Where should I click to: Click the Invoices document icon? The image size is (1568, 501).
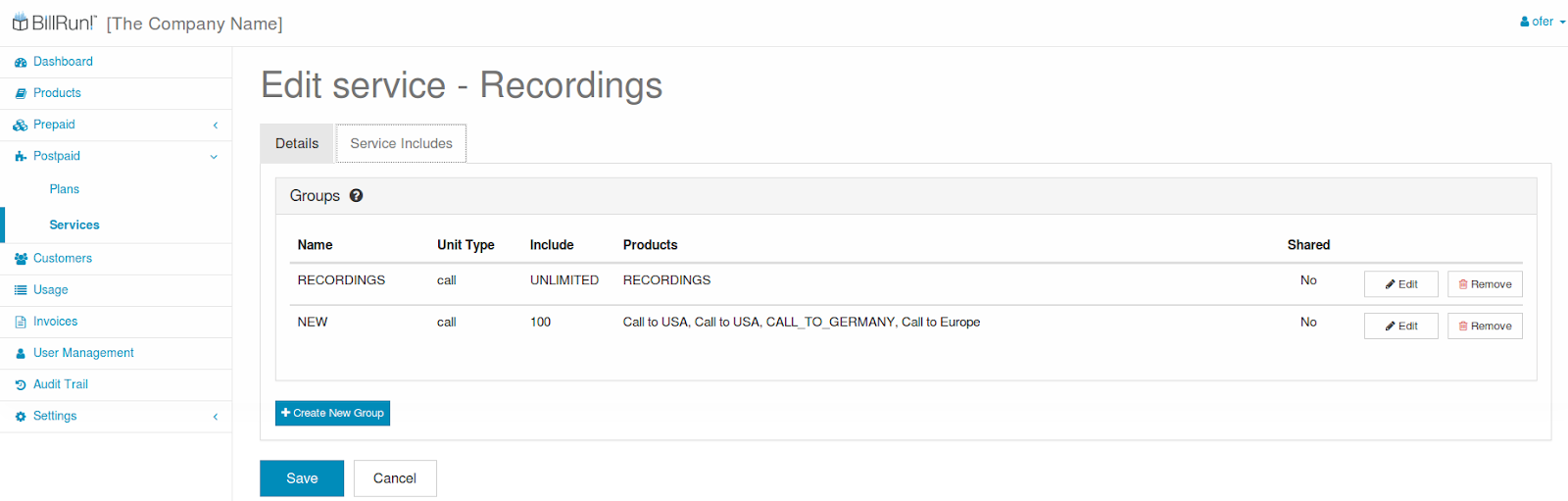pos(21,322)
